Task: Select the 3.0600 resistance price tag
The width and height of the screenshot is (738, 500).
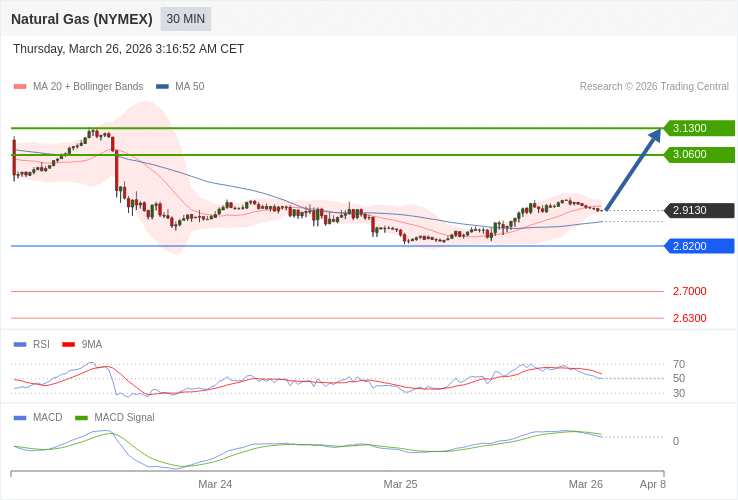Action: (699, 154)
